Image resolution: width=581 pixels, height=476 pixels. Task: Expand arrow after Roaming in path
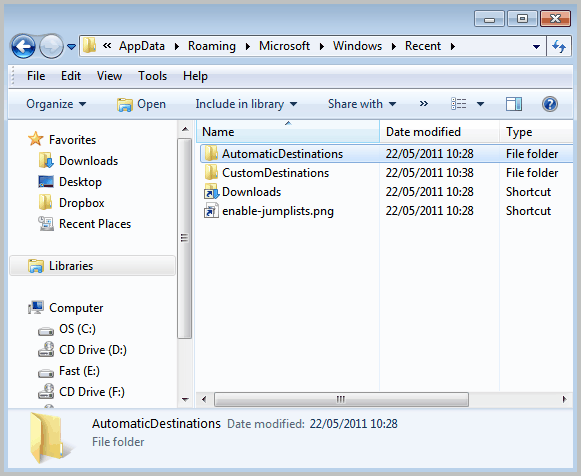[x=248, y=46]
